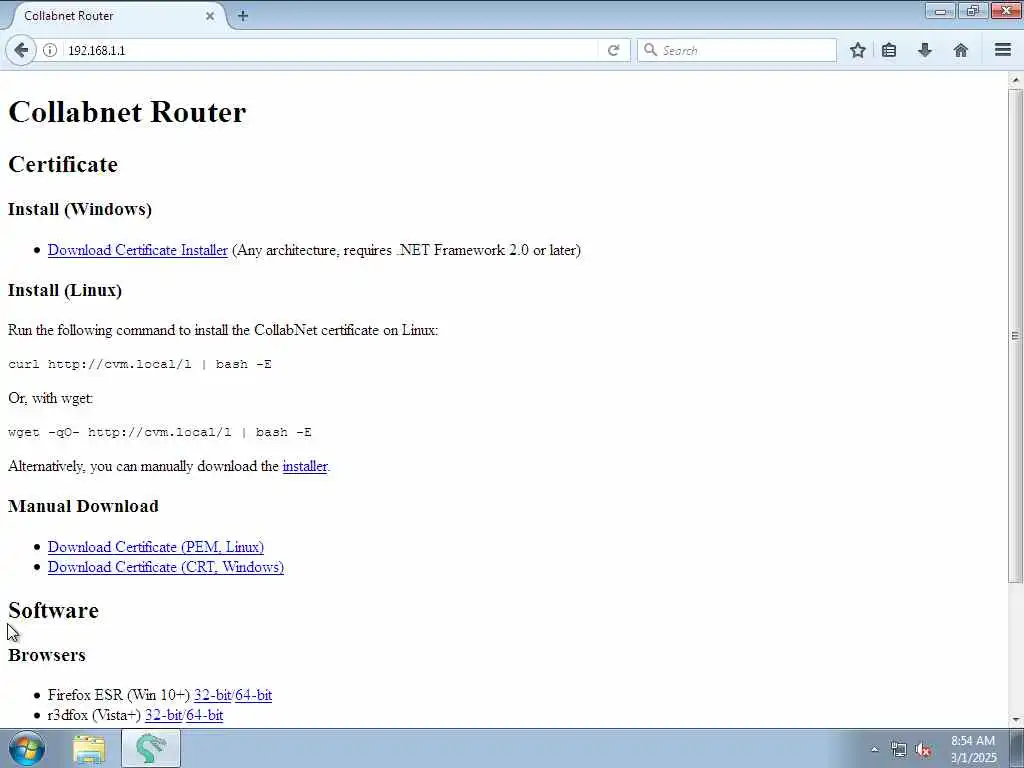Reload the page with the refresh icon
Viewport: 1024px width, 768px height.
point(613,50)
